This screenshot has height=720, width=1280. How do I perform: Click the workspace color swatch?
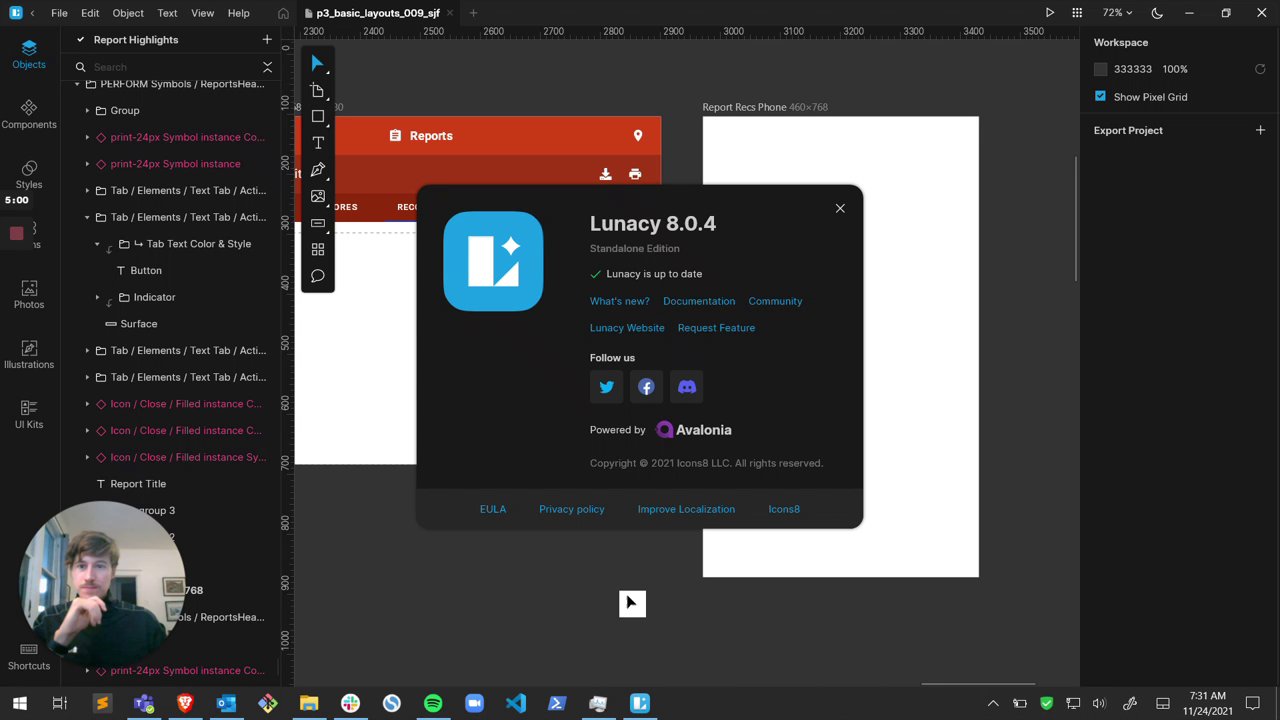click(x=1100, y=69)
